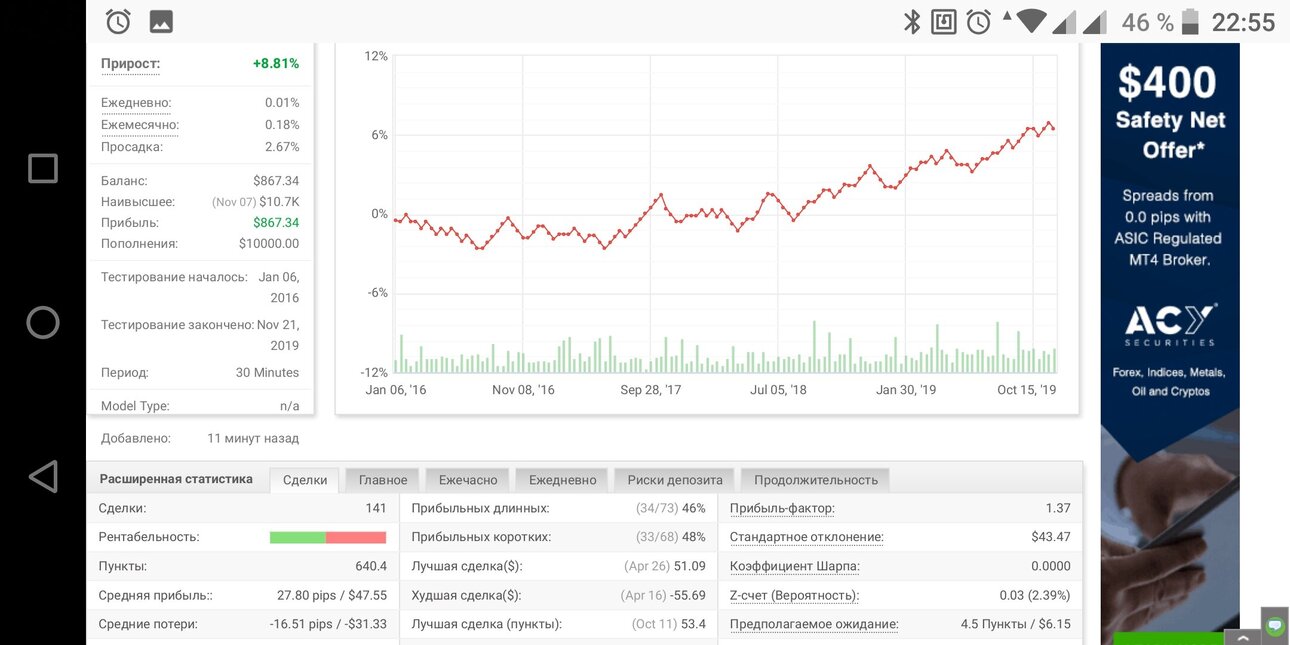Open the Ежедневно tab
The height and width of the screenshot is (645, 1290).
(563, 480)
